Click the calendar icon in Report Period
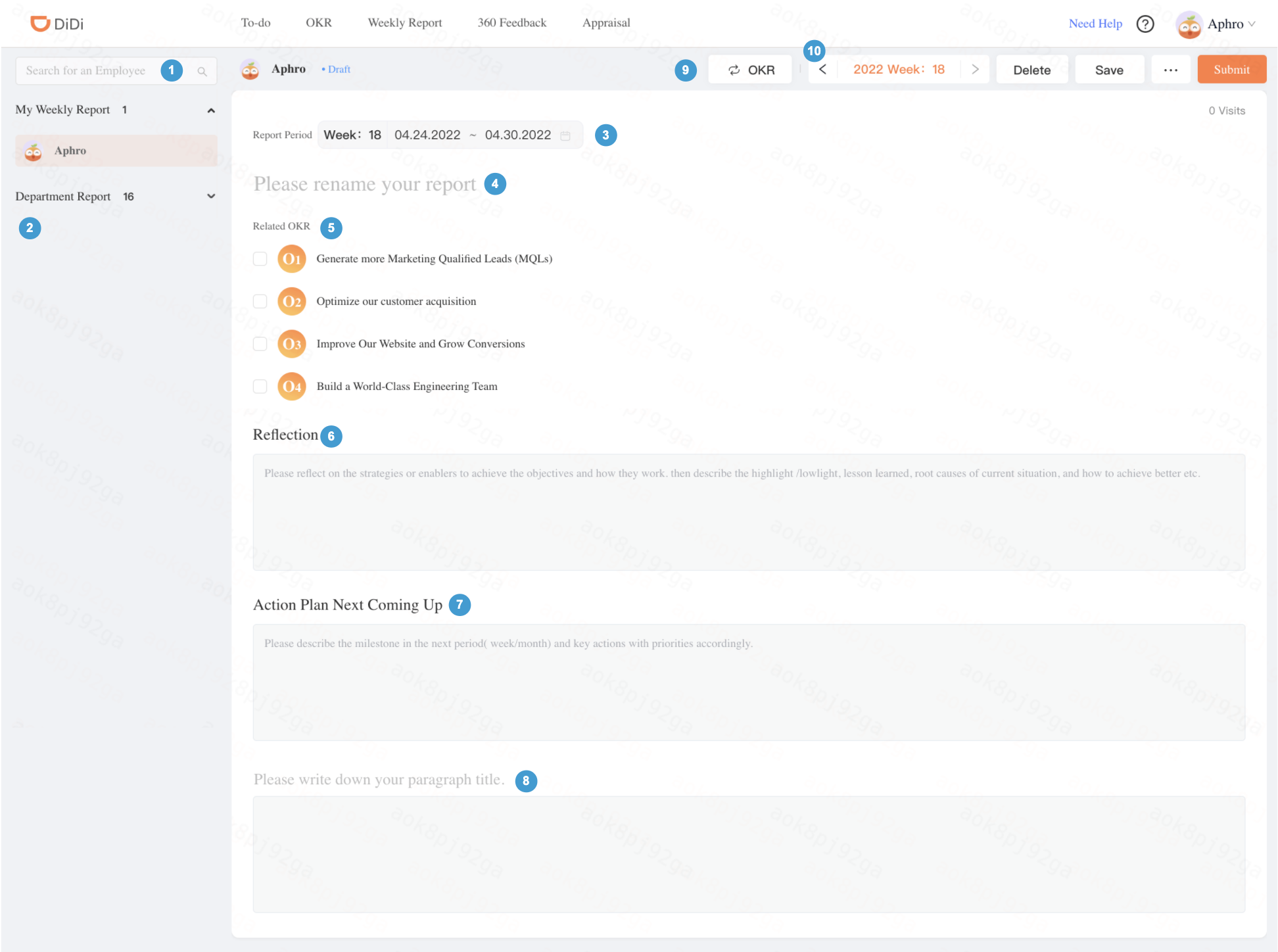Screen dimensions: 1278x952 pyautogui.click(x=565, y=135)
